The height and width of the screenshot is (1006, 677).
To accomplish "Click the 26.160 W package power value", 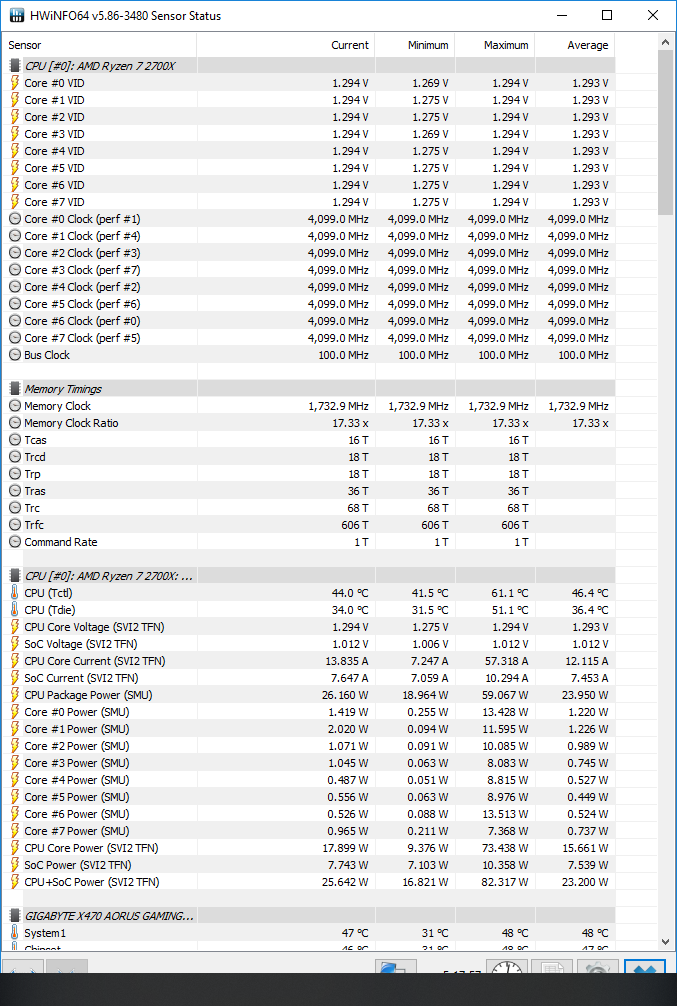I will click(345, 695).
